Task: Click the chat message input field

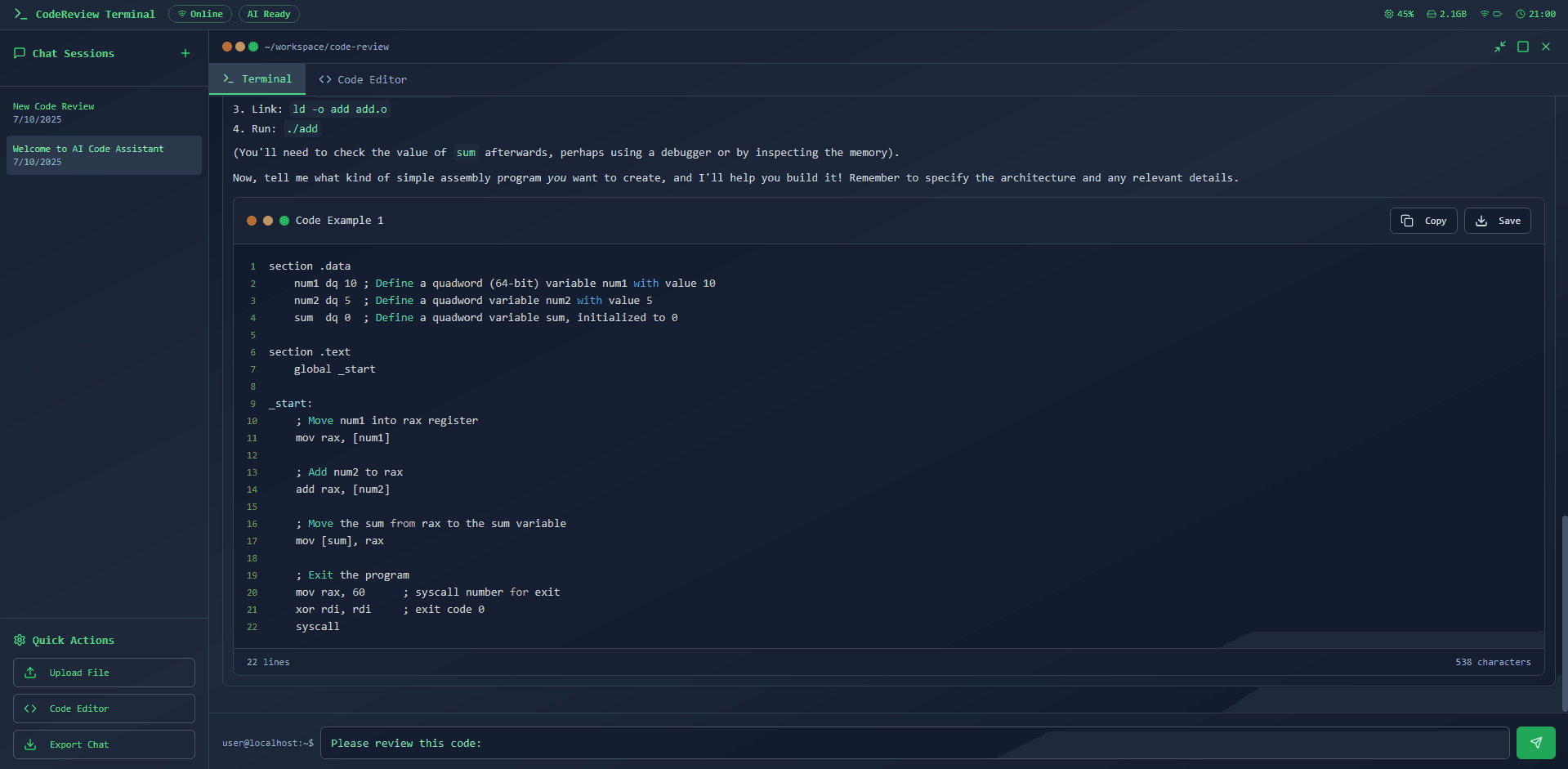Action: click(x=914, y=743)
